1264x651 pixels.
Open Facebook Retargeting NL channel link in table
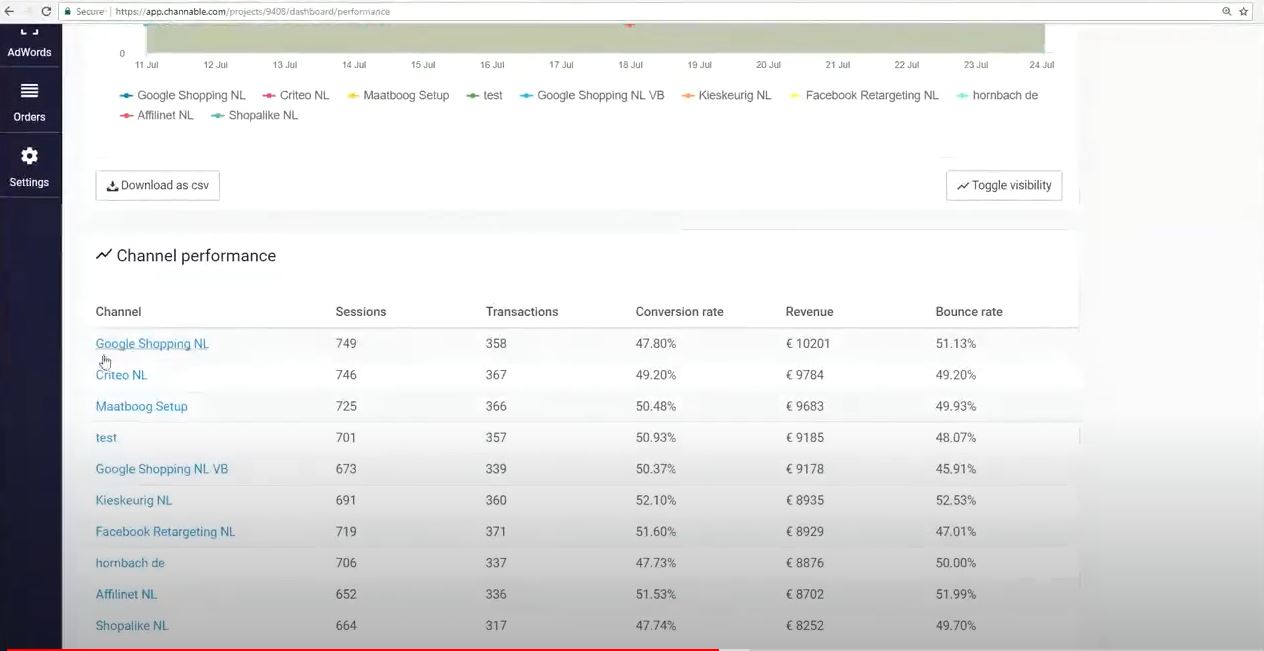(x=165, y=531)
